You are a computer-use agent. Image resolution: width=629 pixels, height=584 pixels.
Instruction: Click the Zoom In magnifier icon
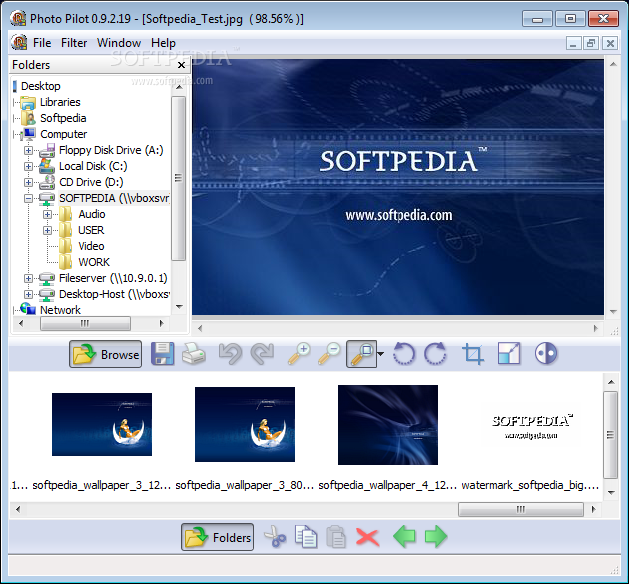pos(299,354)
